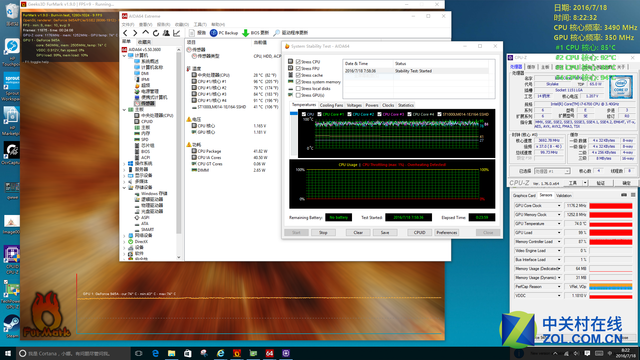Switch to Clocks tab
The width and height of the screenshot is (640, 360).
pyautogui.click(x=388, y=105)
